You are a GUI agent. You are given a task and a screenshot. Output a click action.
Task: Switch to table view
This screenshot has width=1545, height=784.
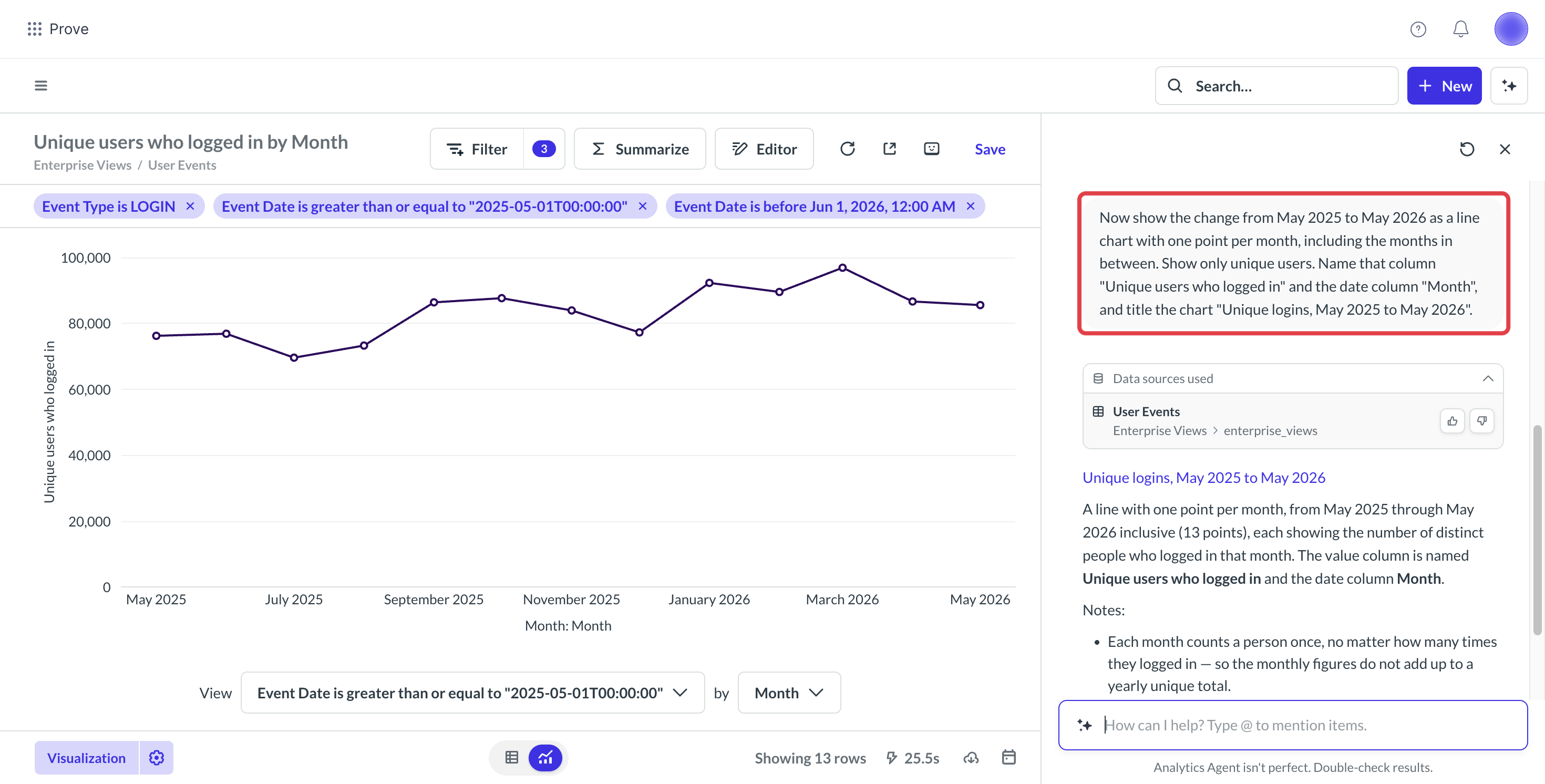coord(512,758)
